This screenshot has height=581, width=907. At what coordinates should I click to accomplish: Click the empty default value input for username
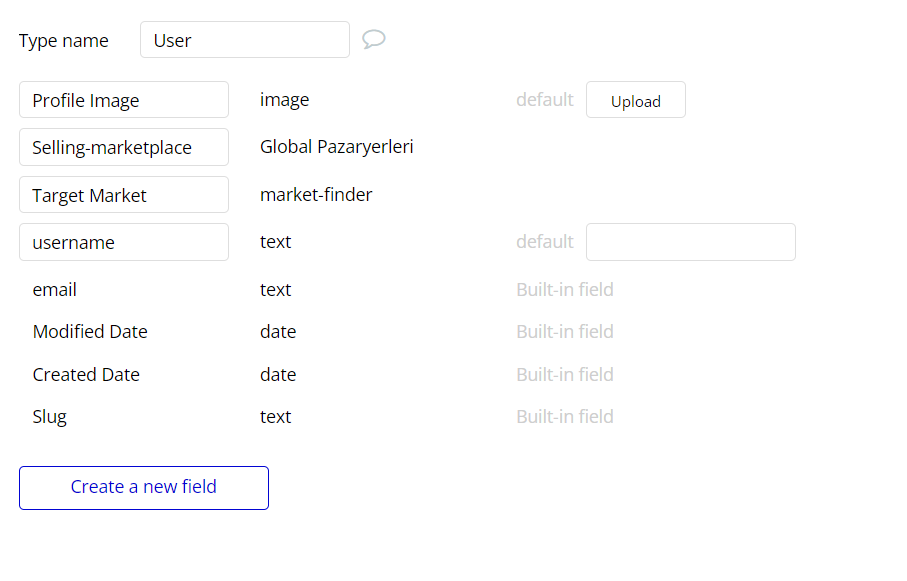(x=690, y=242)
